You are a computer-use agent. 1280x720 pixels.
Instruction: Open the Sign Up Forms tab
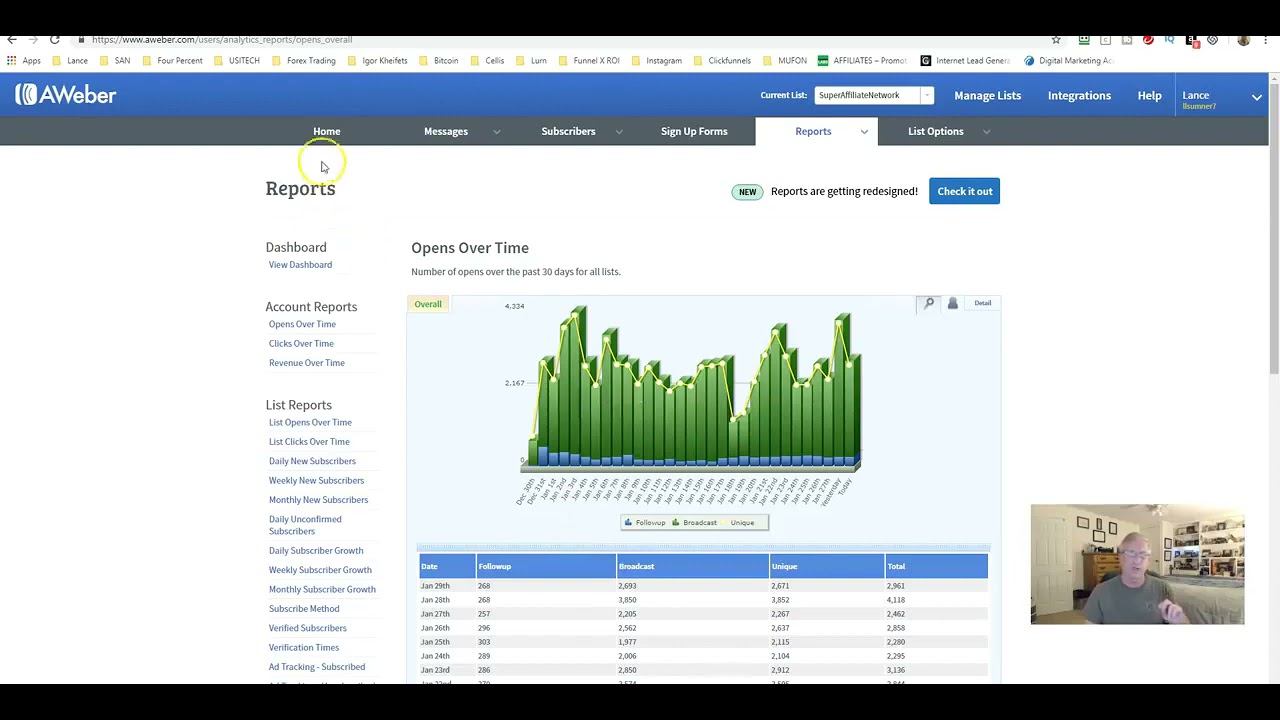[694, 131]
